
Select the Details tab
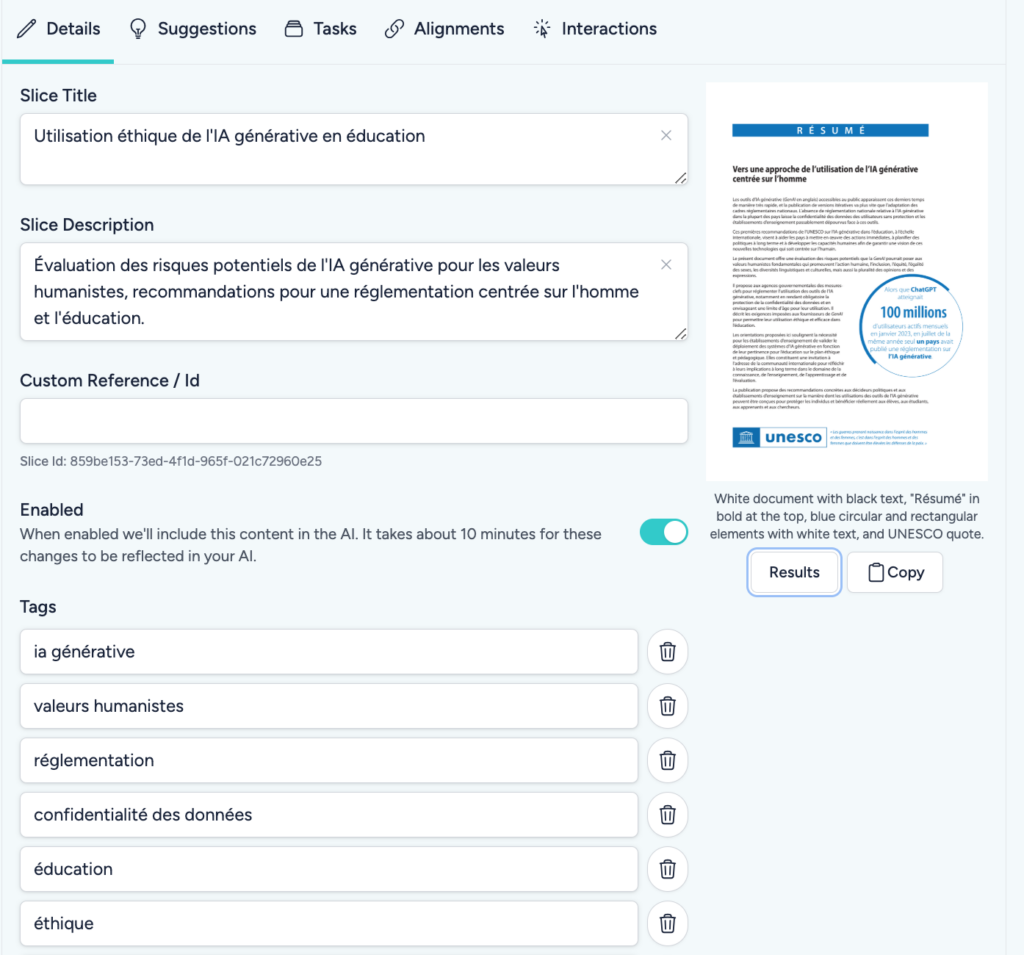pos(59,29)
